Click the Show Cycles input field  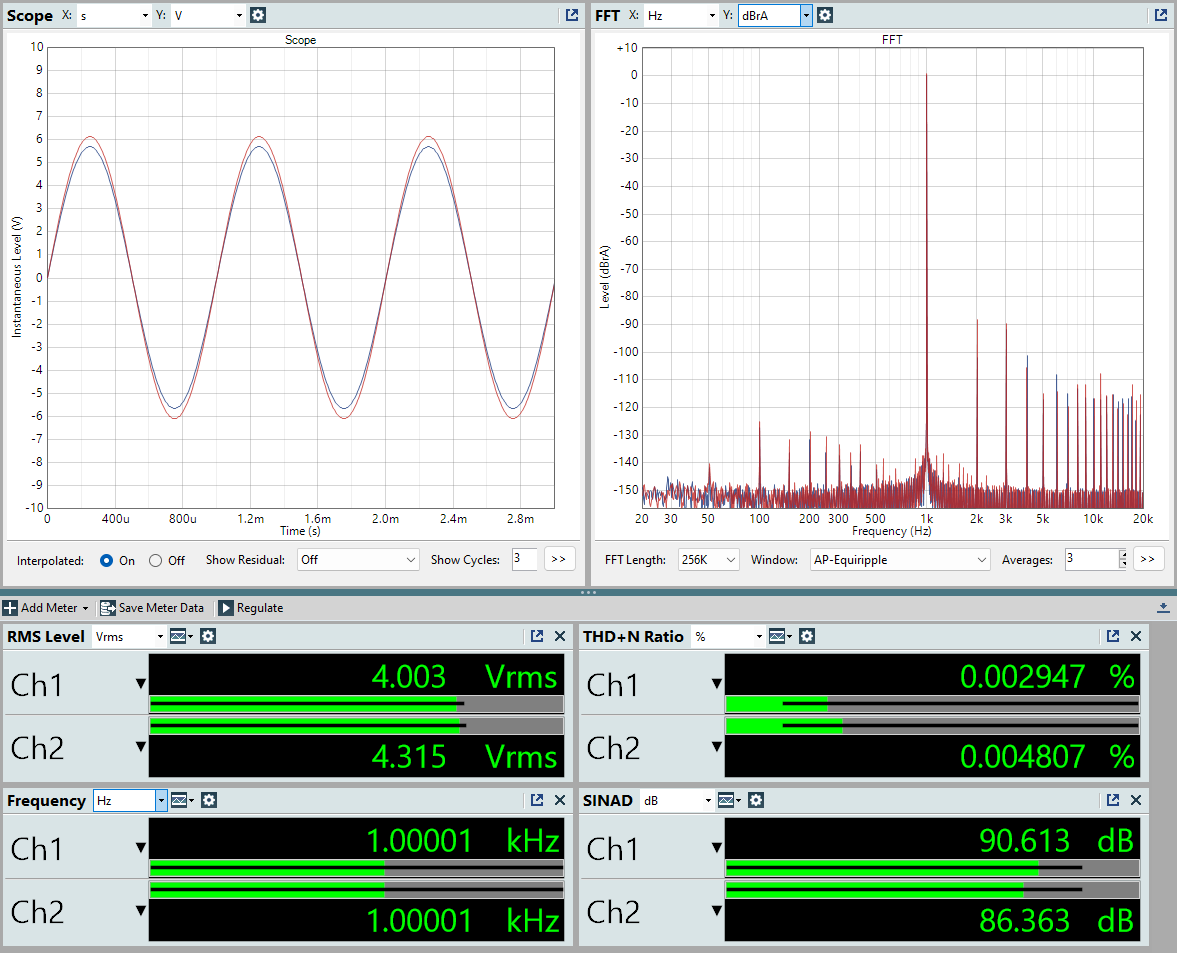click(524, 559)
